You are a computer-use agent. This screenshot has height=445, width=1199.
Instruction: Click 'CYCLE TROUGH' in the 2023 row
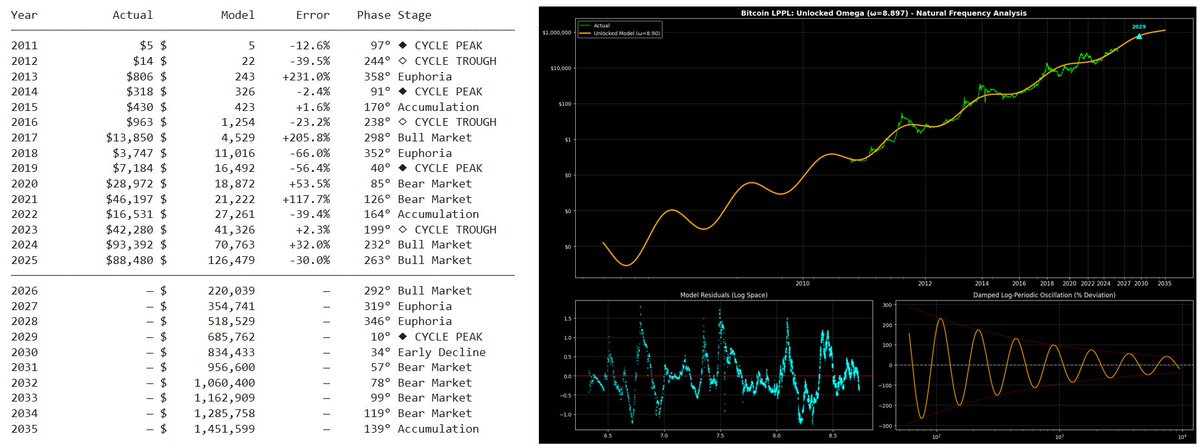[454, 229]
